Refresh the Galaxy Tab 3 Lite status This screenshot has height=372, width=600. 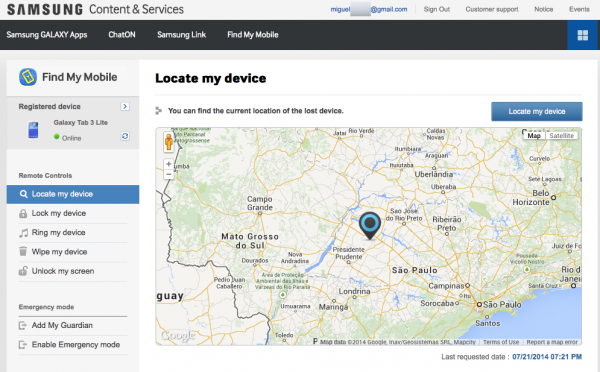pyautogui.click(x=125, y=136)
